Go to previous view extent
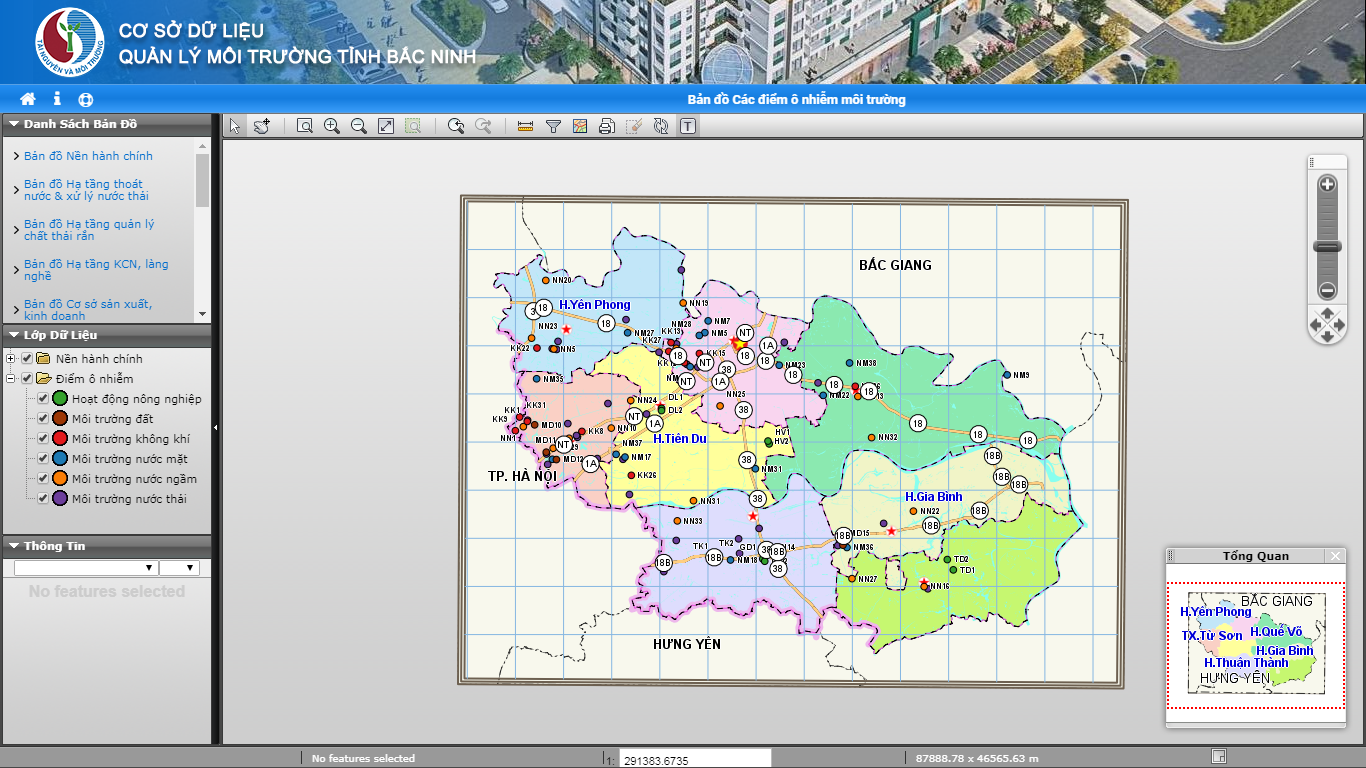 coord(456,126)
